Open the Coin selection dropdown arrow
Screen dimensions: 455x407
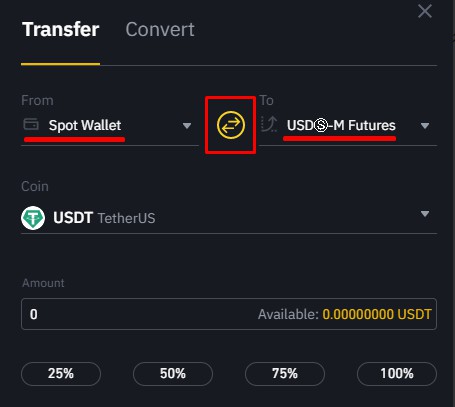click(425, 214)
